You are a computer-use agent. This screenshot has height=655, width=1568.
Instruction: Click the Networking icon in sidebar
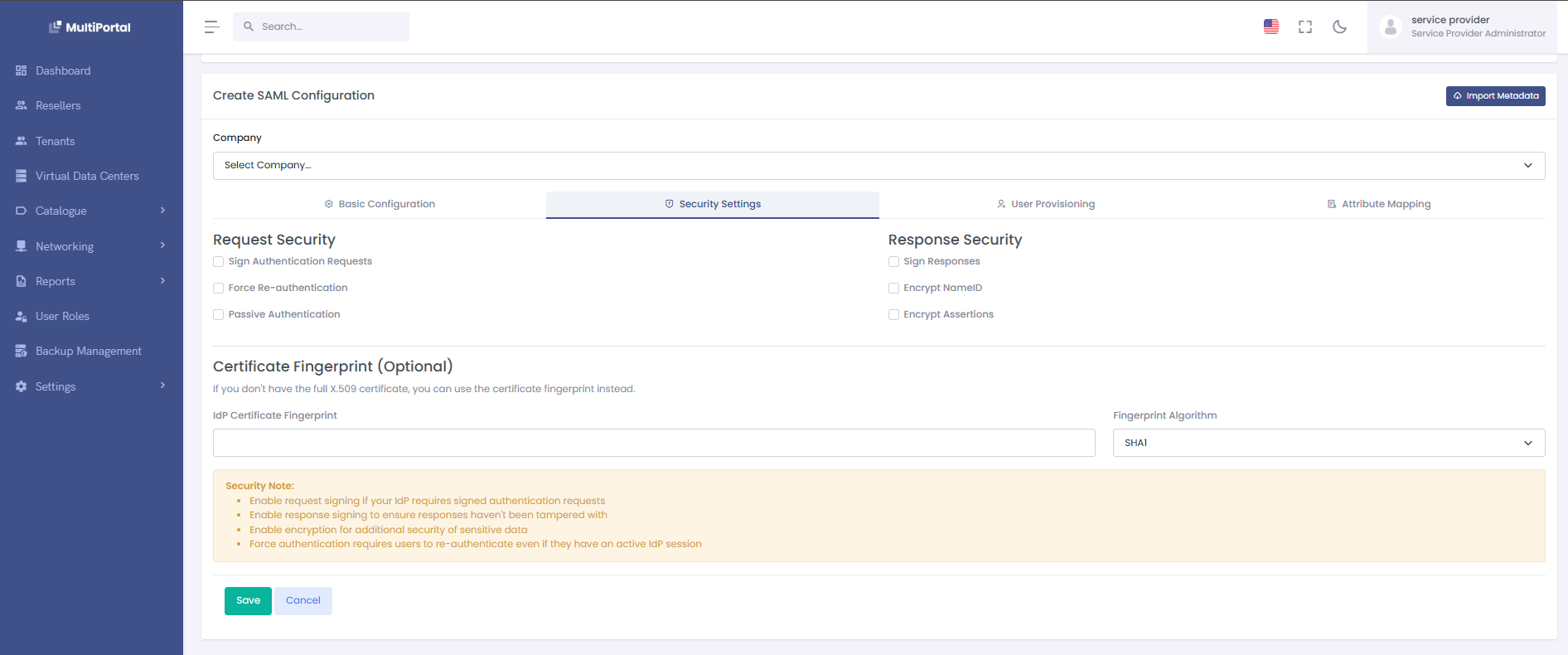pyautogui.click(x=22, y=246)
